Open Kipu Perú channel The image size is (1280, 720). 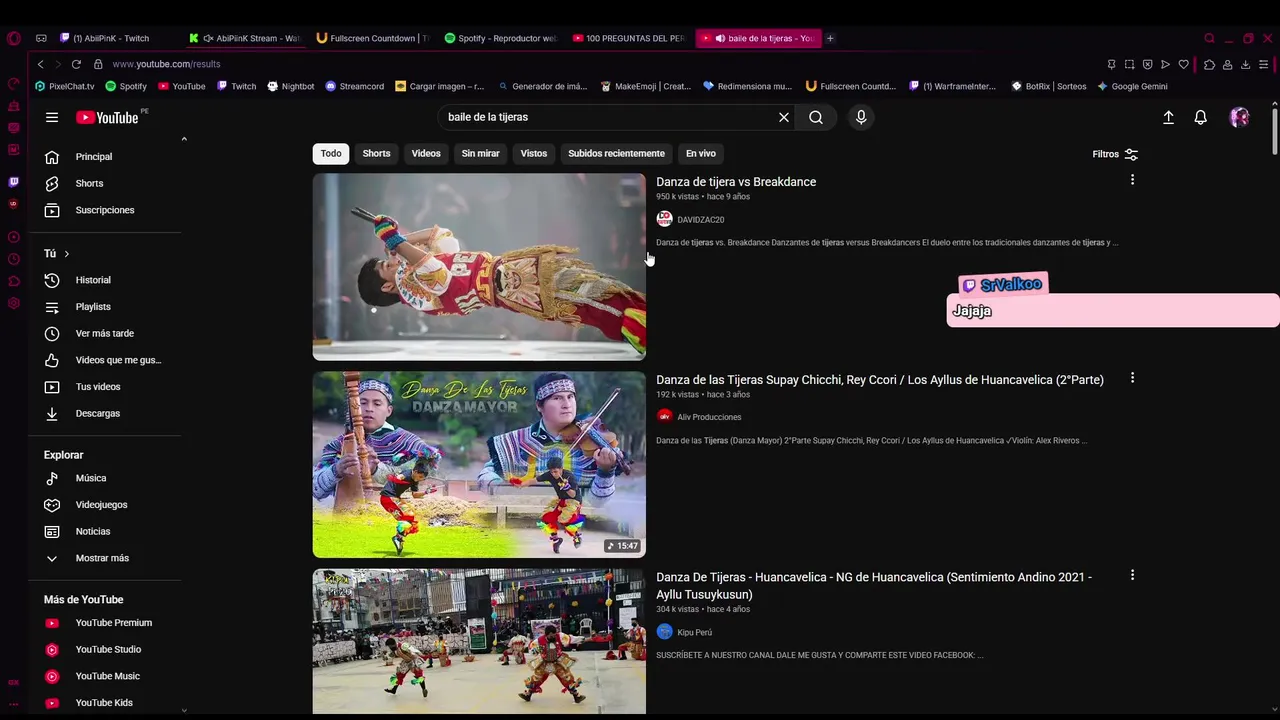[694, 632]
